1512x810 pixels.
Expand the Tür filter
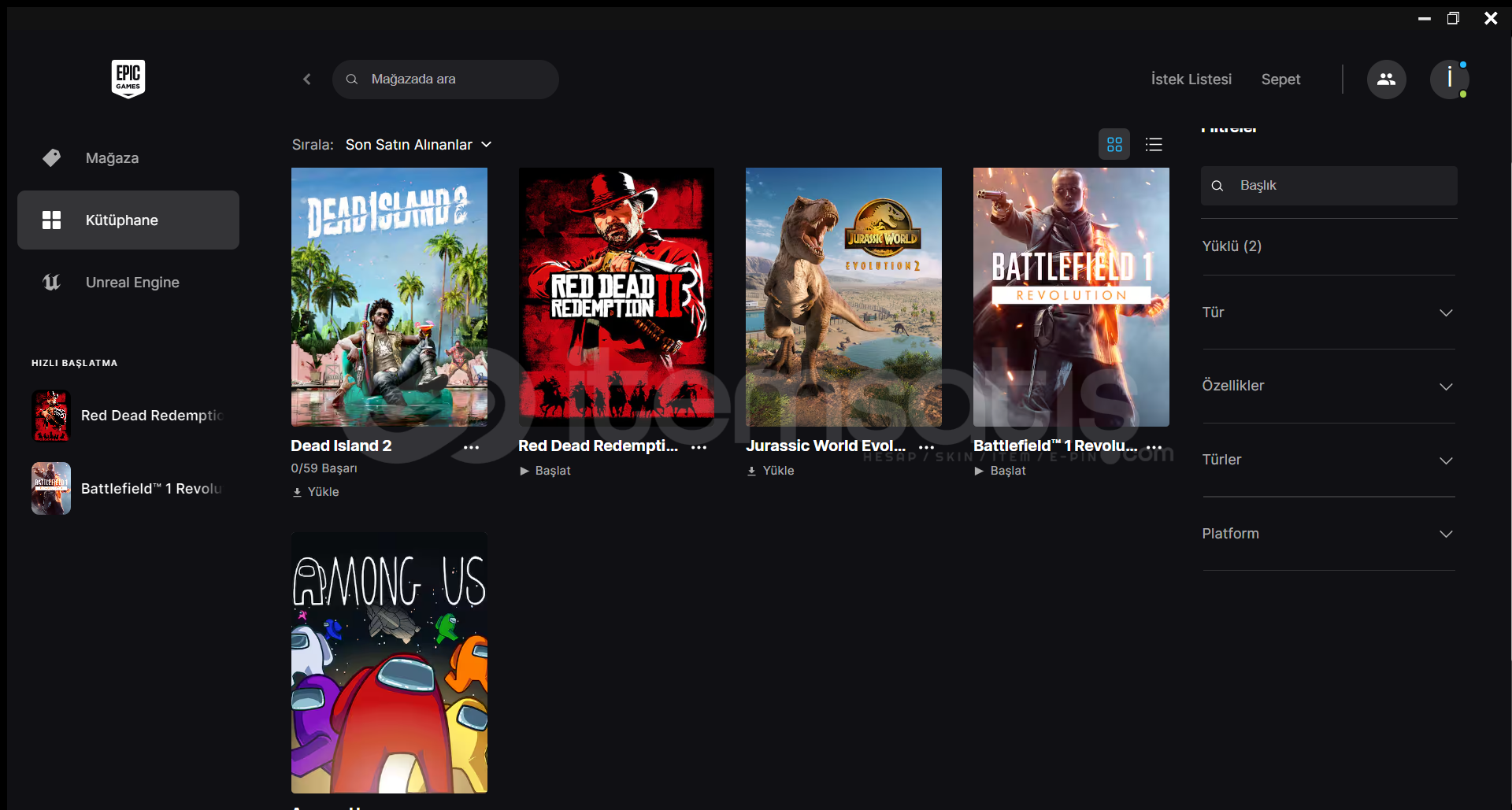(x=1328, y=313)
